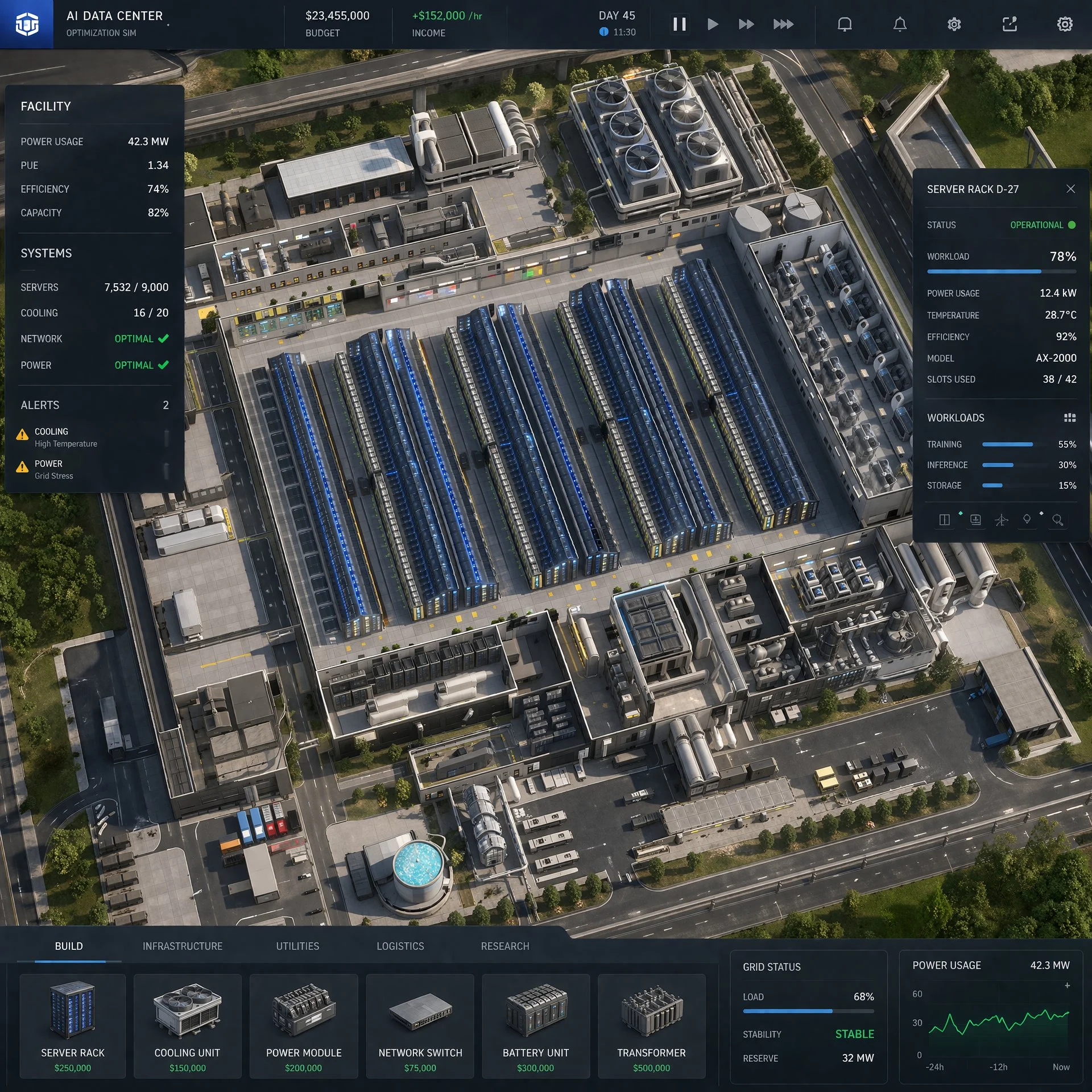Click the download-to-tray icon in rack panel
This screenshot has height=1092, width=1092.
[x=975, y=520]
